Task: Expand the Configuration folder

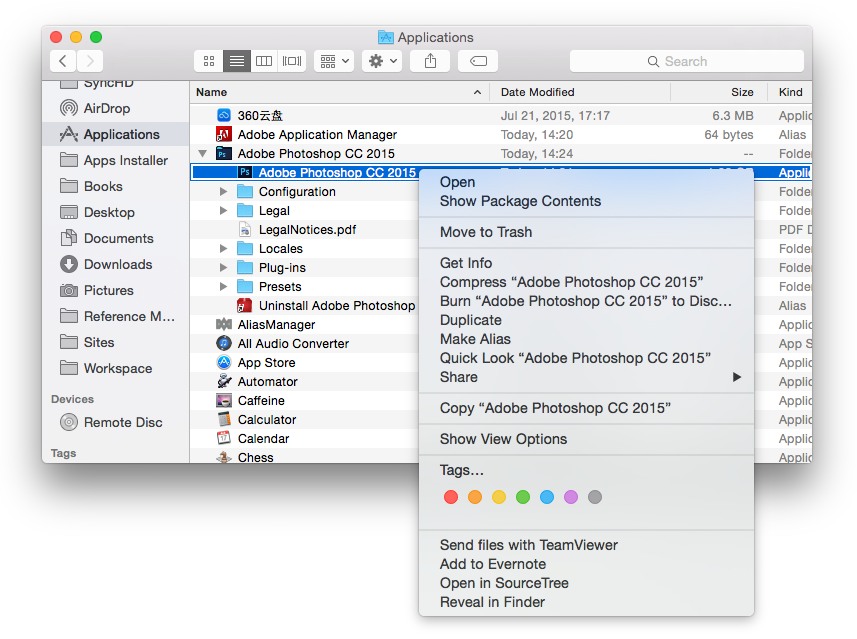Action: pyautogui.click(x=223, y=191)
